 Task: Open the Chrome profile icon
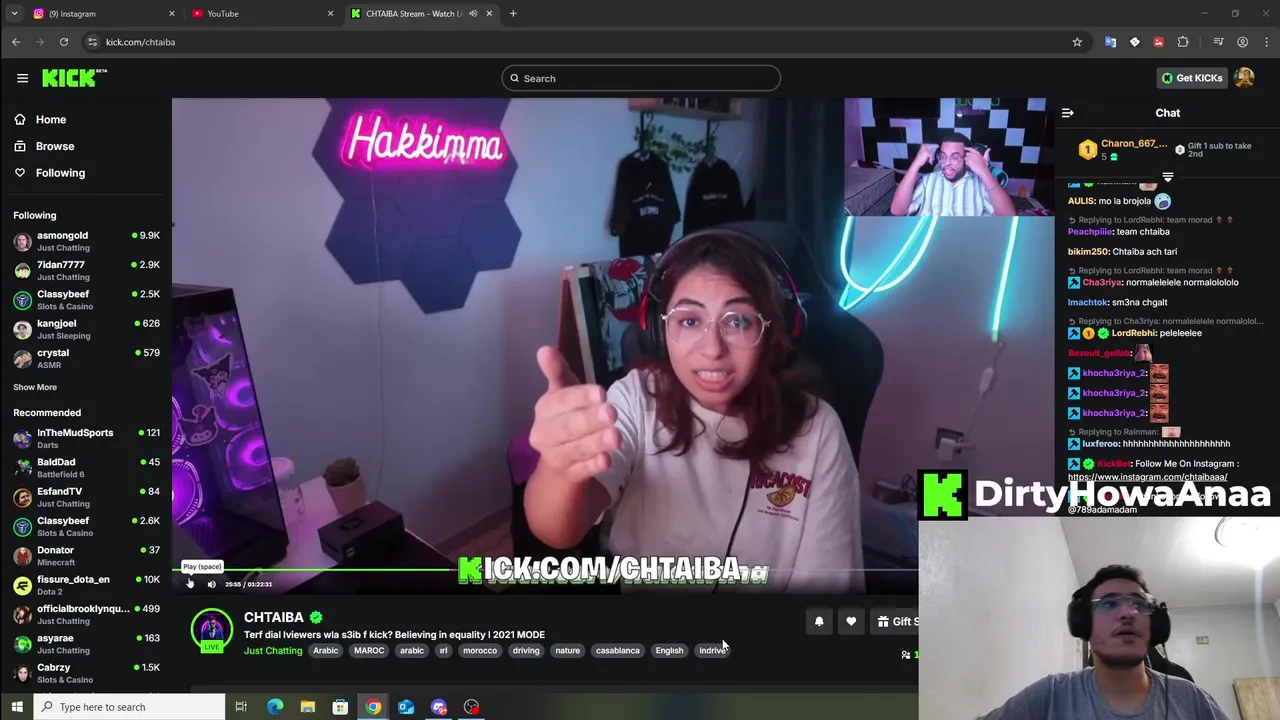coord(1242,42)
